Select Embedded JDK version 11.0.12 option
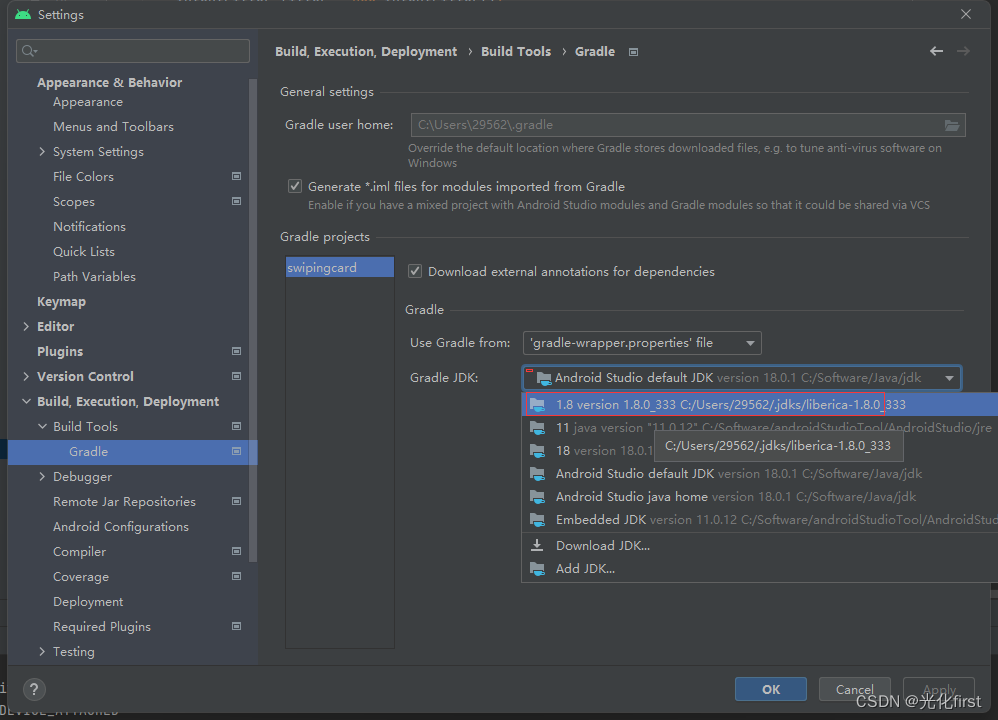The width and height of the screenshot is (998, 720). (x=759, y=520)
